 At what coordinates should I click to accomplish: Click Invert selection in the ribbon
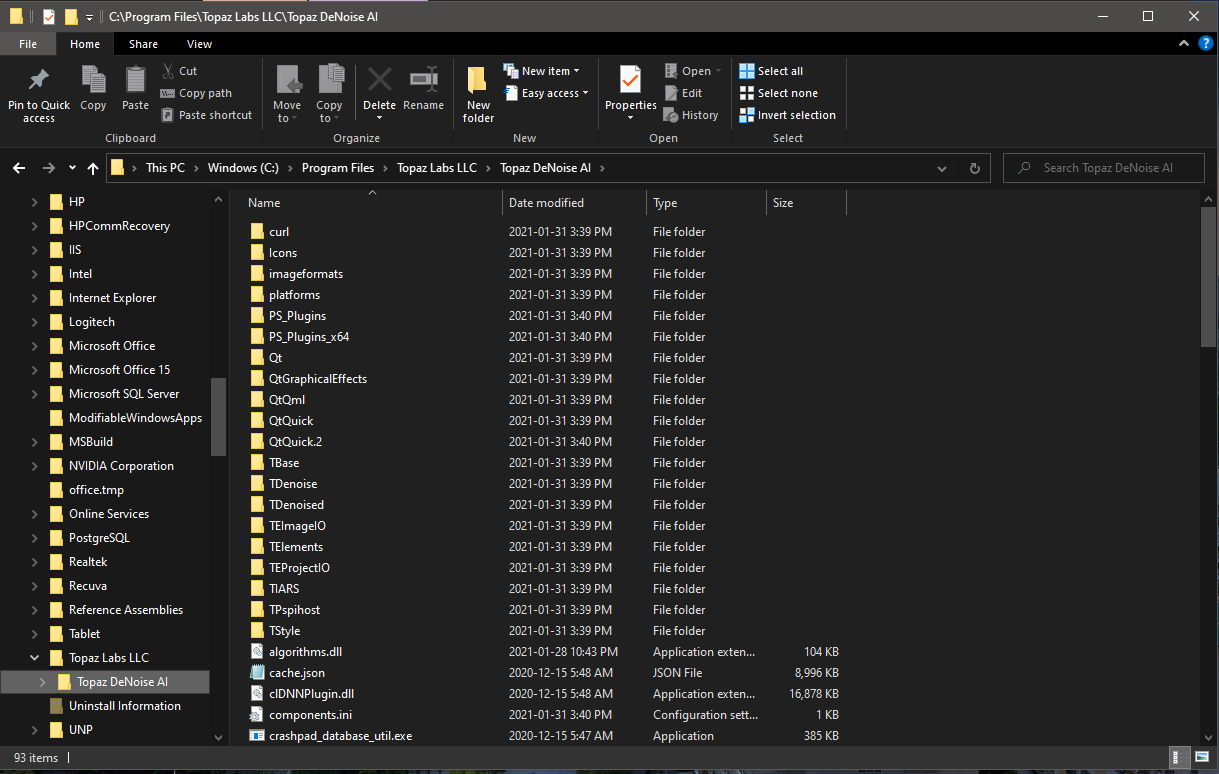tap(787, 115)
